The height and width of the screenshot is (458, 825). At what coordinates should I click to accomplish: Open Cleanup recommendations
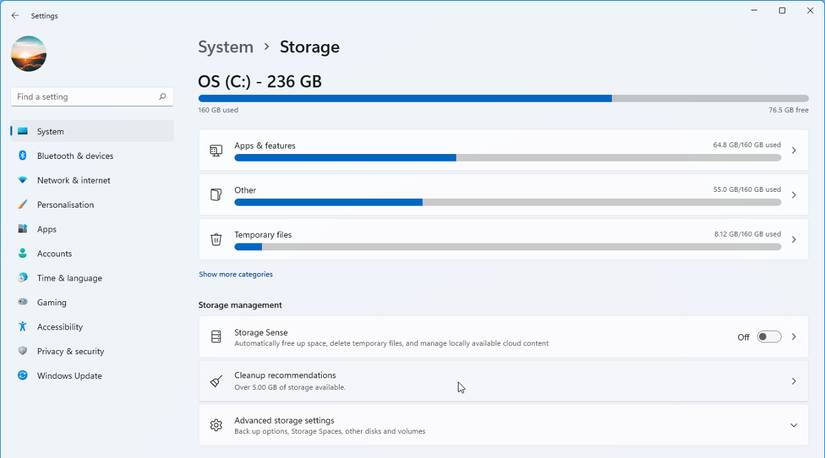(x=504, y=381)
